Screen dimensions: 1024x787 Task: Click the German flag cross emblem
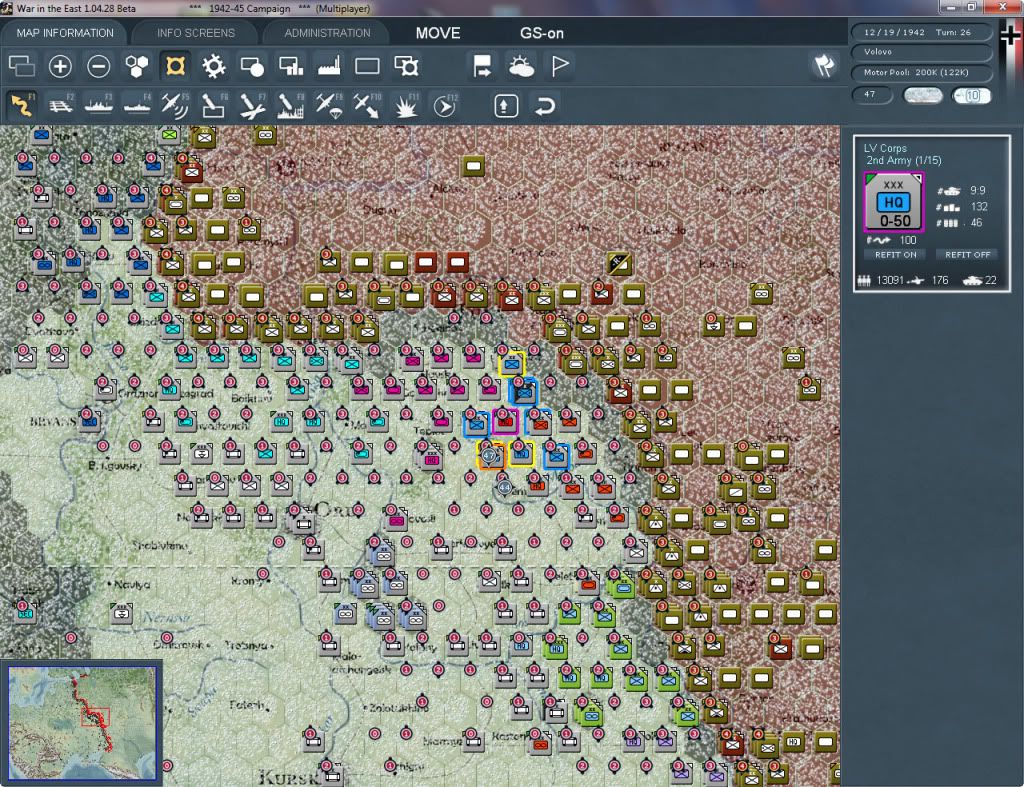pyautogui.click(x=1010, y=34)
